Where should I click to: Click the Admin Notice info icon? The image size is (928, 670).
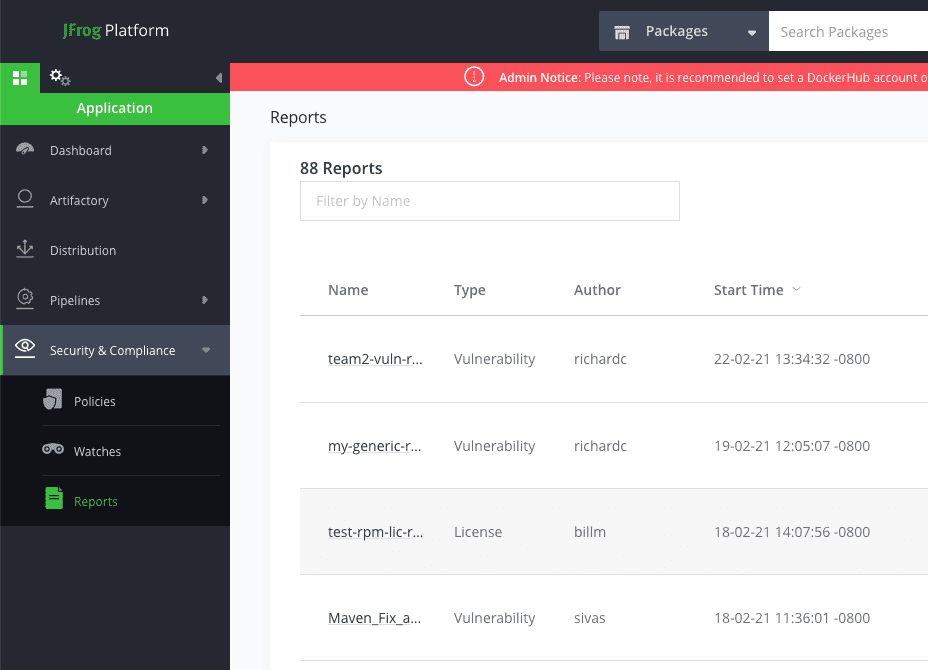coord(473,76)
